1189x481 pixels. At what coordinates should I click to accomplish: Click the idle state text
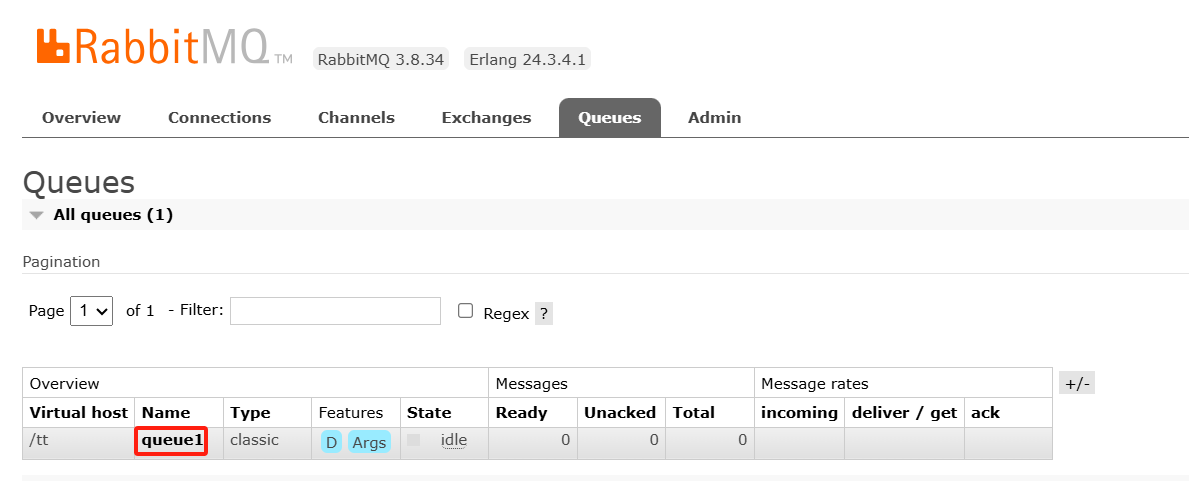[x=453, y=440]
